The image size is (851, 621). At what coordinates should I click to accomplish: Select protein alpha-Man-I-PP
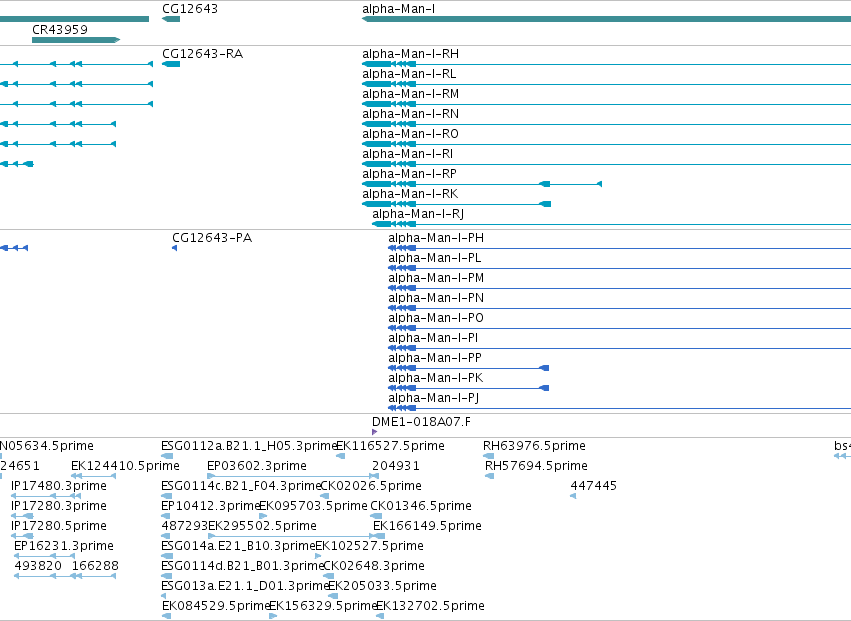[x=435, y=358]
